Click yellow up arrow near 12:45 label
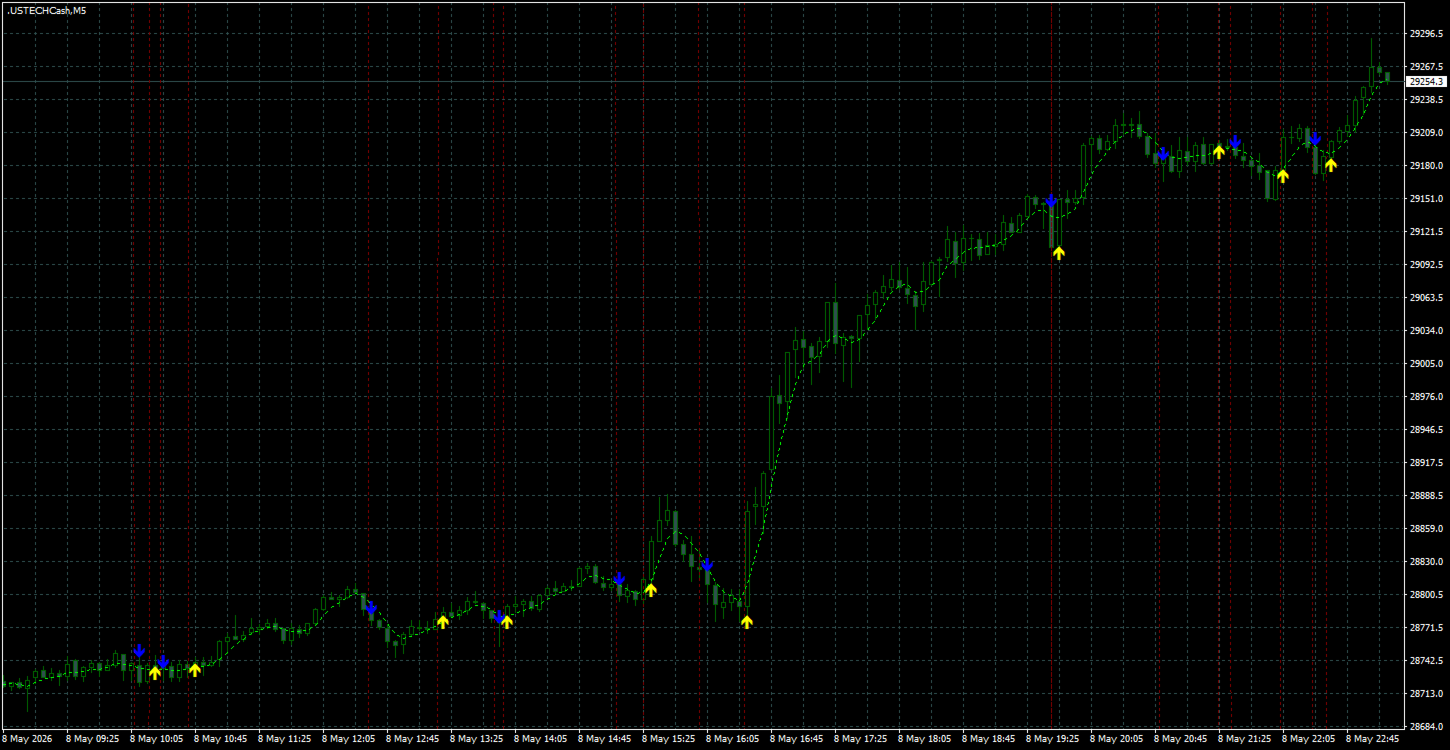Screen dimensions: 1450x750 [x=443, y=621]
